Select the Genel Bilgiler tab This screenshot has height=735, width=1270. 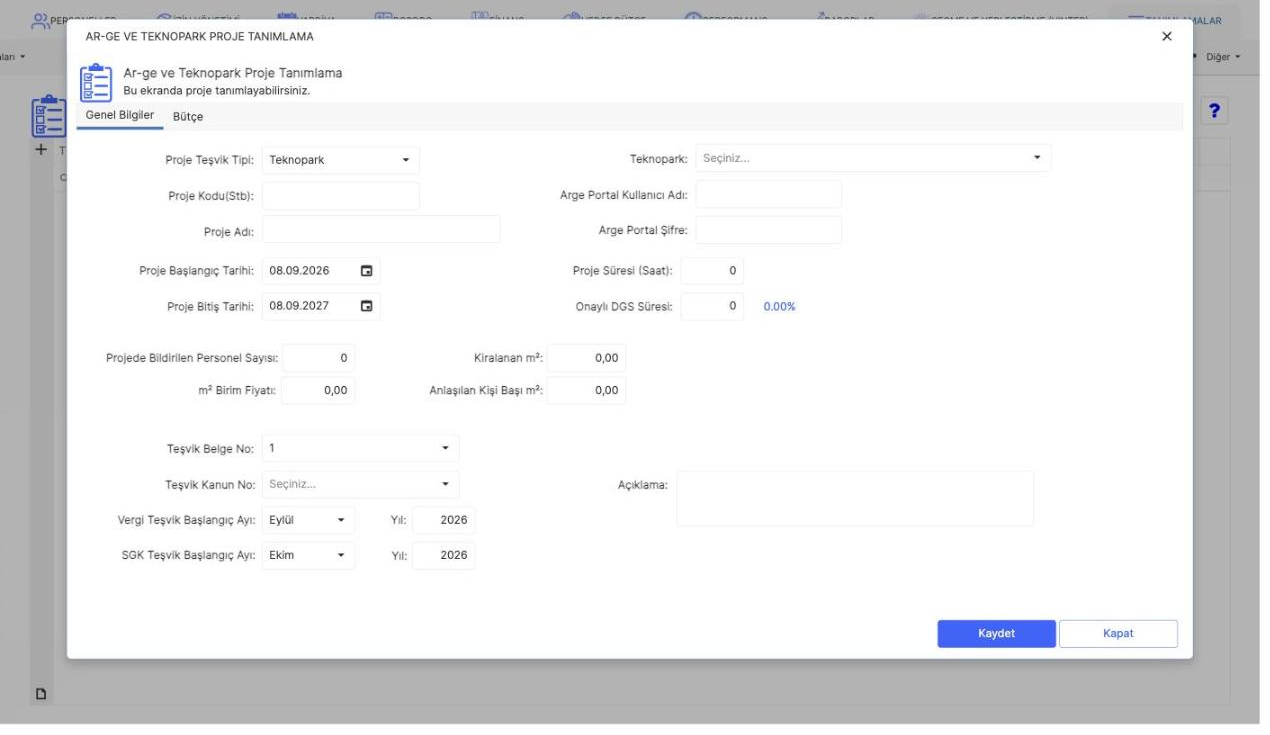click(120, 116)
